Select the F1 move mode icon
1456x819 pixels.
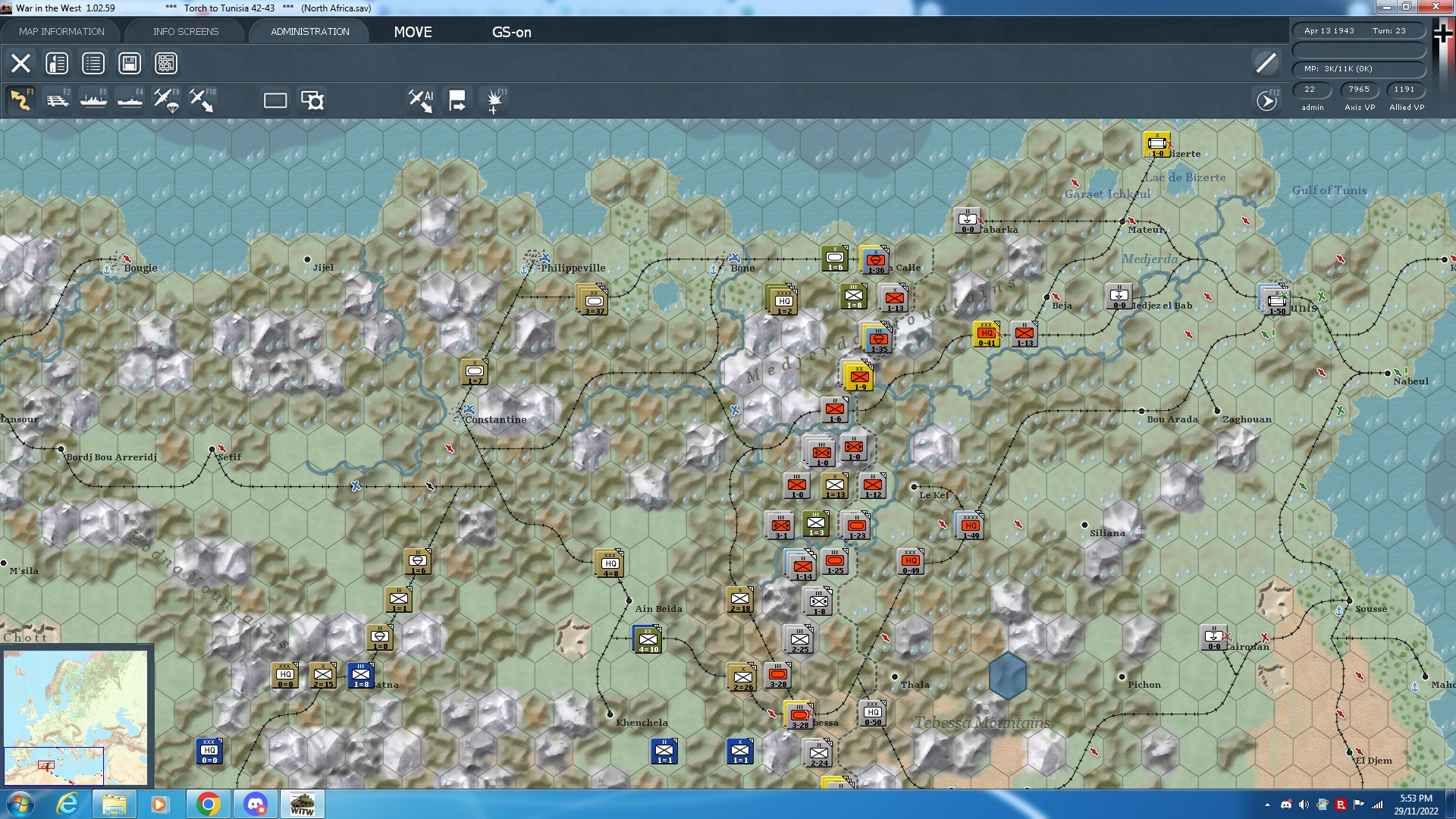(20, 100)
